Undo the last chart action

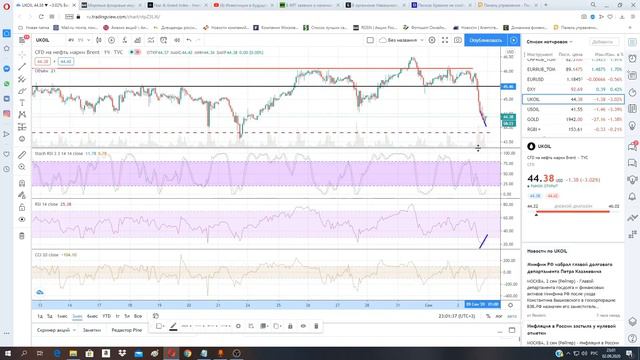click(x=189, y=40)
